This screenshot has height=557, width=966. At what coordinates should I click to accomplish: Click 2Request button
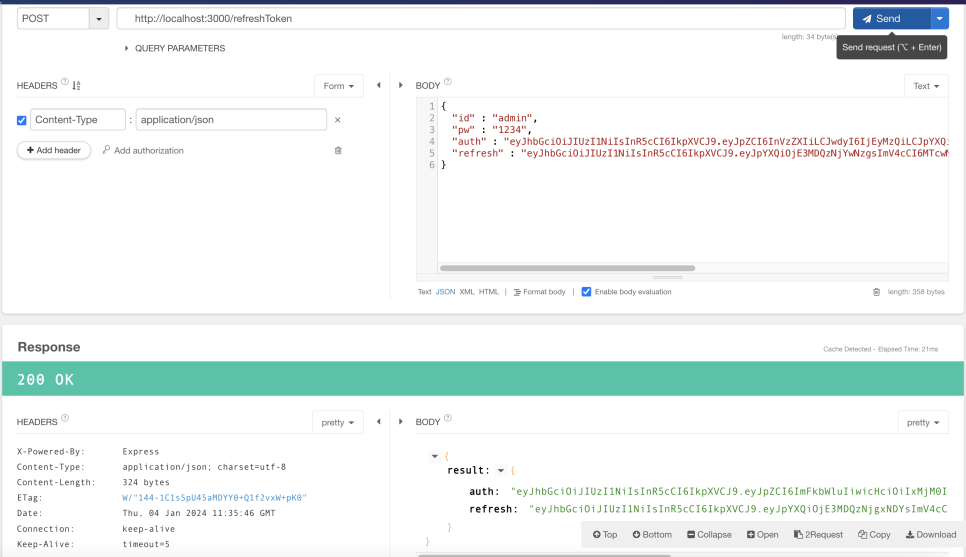pyautogui.click(x=819, y=535)
